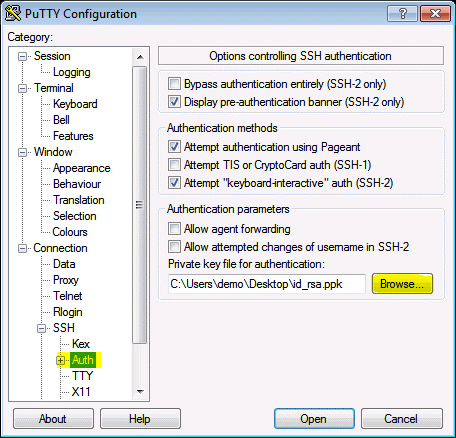Click the category scrollbar down arrow

point(140,391)
